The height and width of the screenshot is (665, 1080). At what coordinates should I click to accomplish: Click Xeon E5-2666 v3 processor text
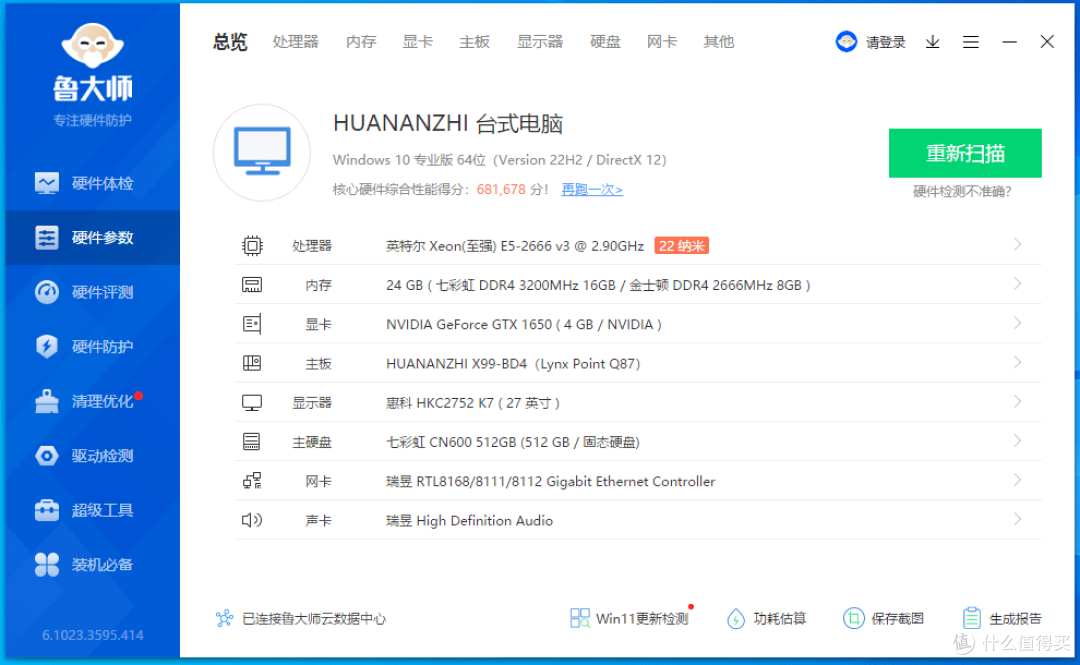(515, 246)
